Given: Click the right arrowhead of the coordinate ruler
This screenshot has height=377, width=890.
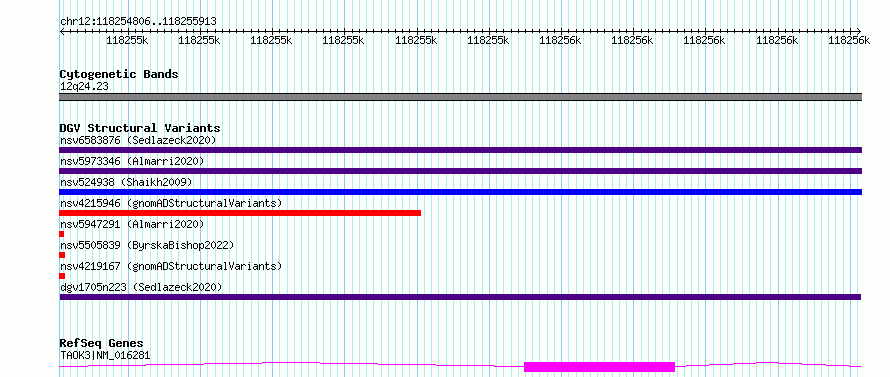Looking at the screenshot, I should pyautogui.click(x=859, y=31).
